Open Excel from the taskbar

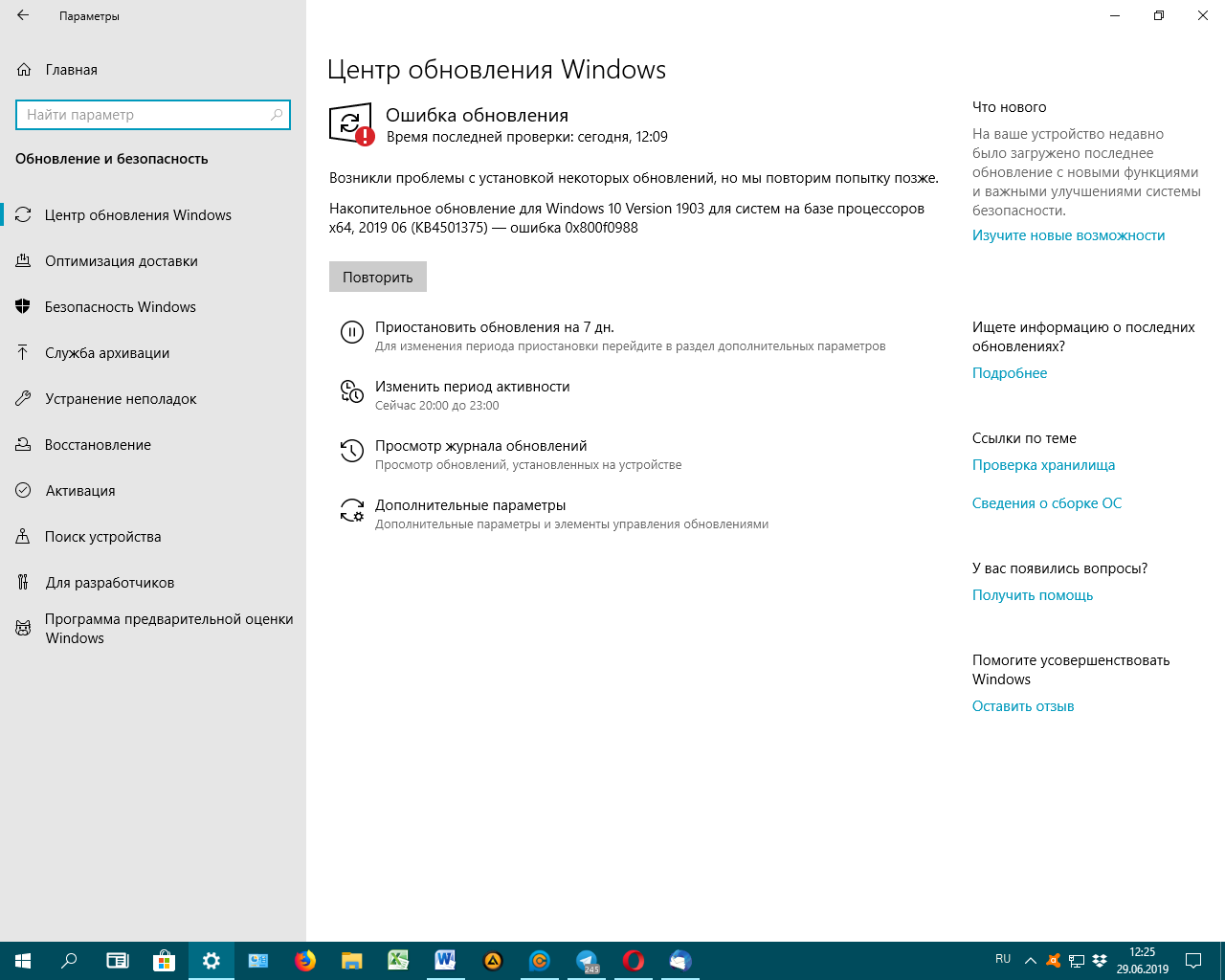(399, 961)
